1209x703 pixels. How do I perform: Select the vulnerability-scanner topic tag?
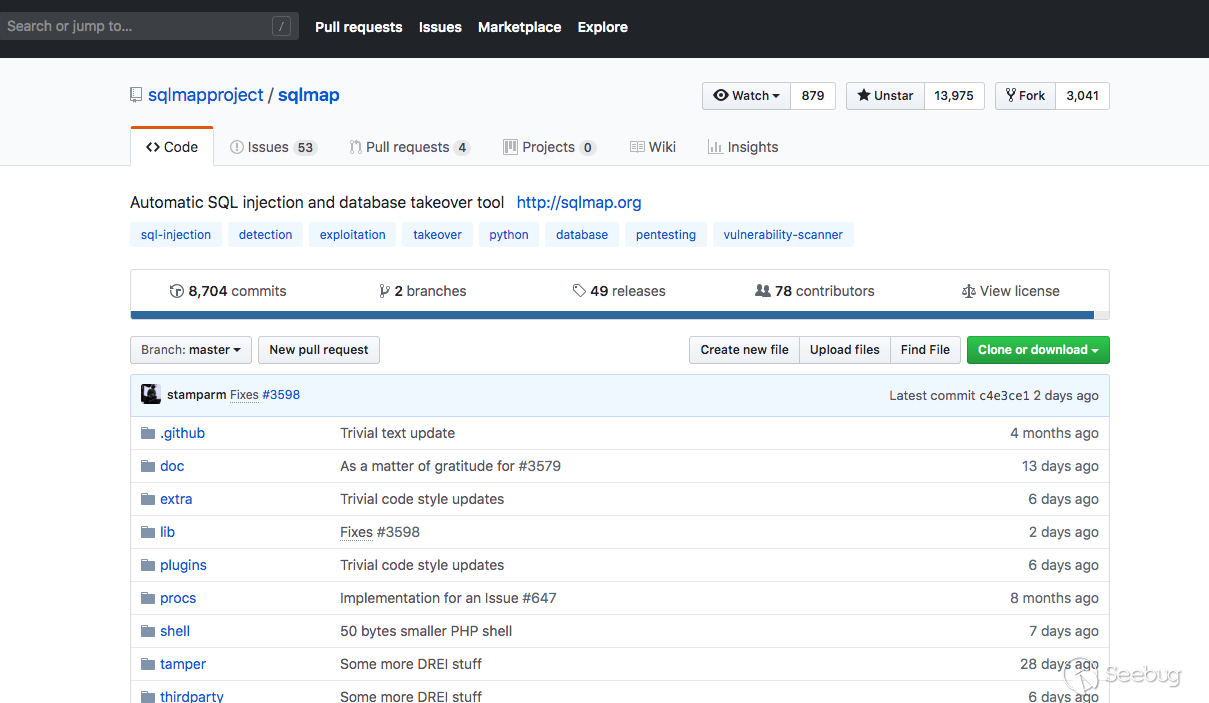[x=783, y=235]
